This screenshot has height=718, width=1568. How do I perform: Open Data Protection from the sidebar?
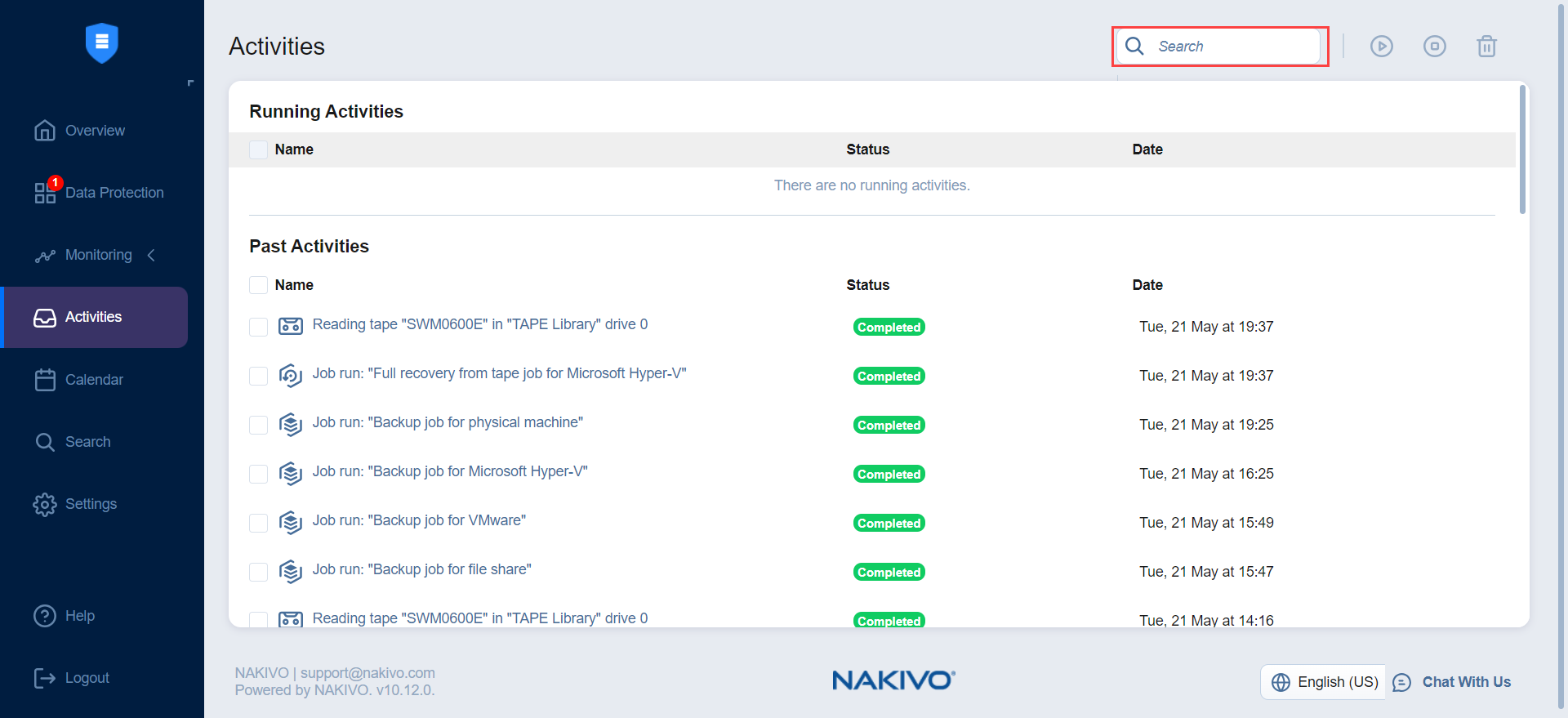coord(114,193)
